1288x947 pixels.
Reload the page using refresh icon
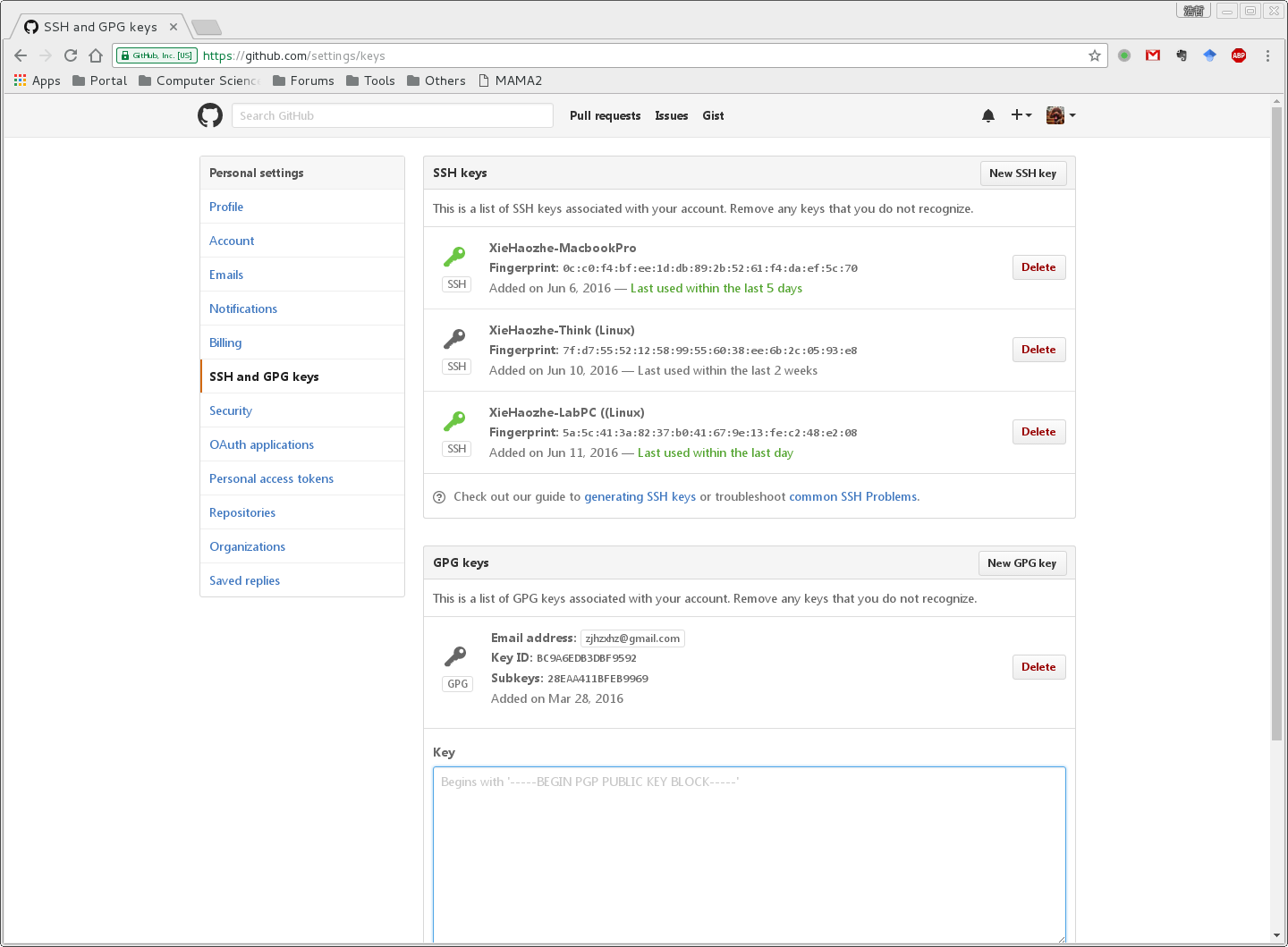[71, 55]
